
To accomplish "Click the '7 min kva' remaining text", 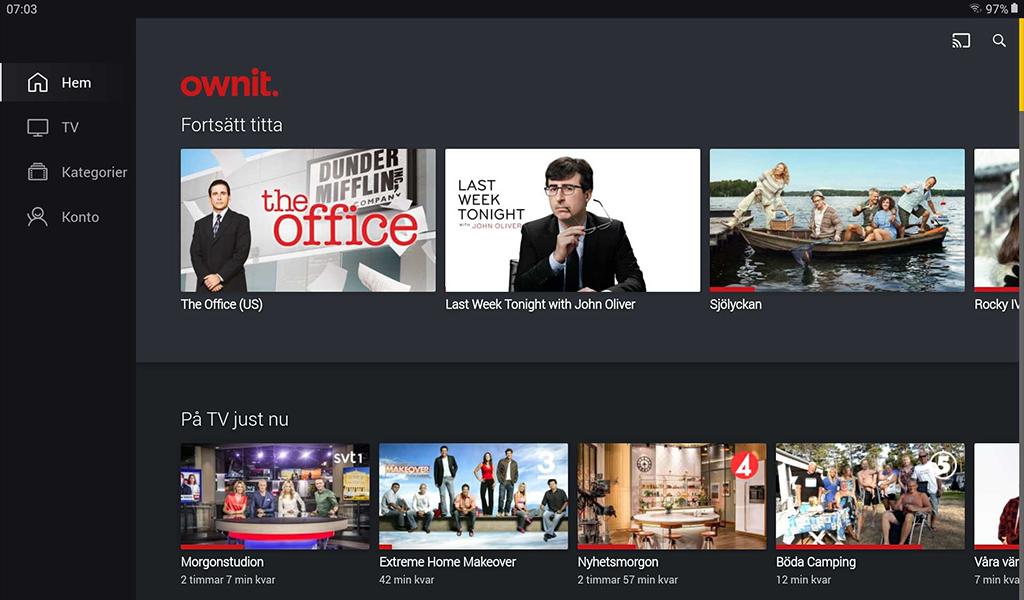I will (997, 580).
